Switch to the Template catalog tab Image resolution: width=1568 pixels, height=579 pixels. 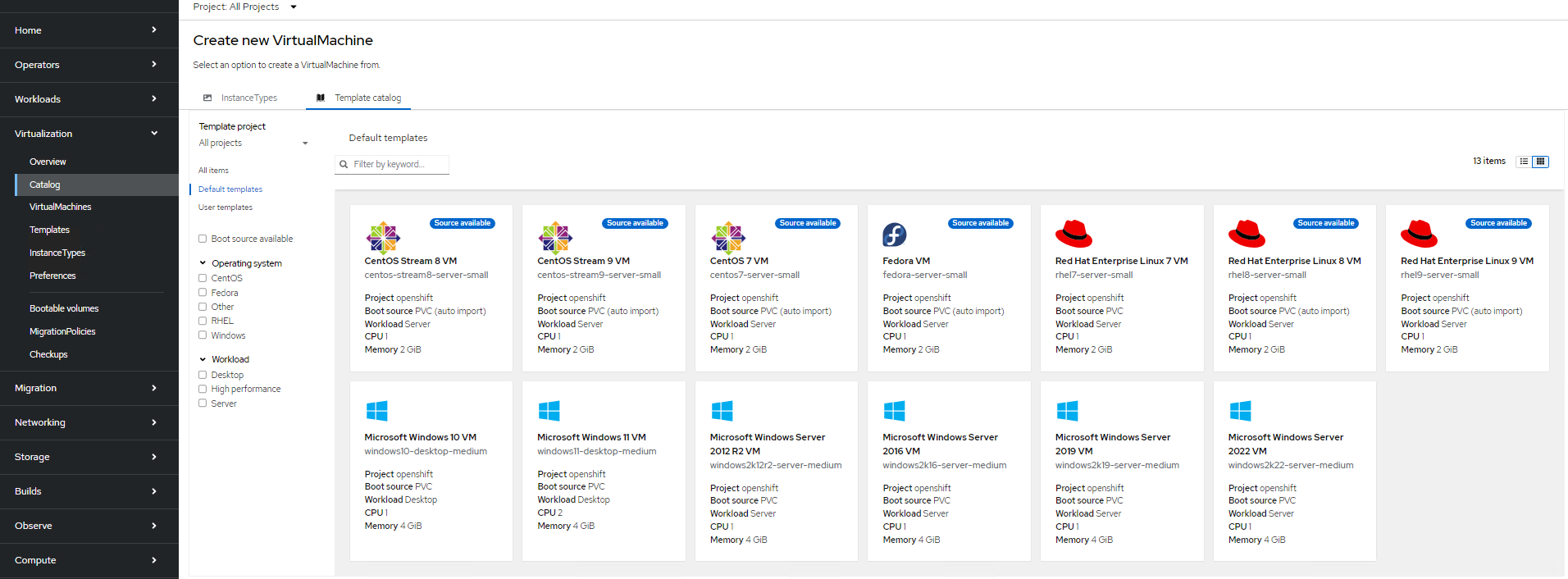(x=359, y=98)
